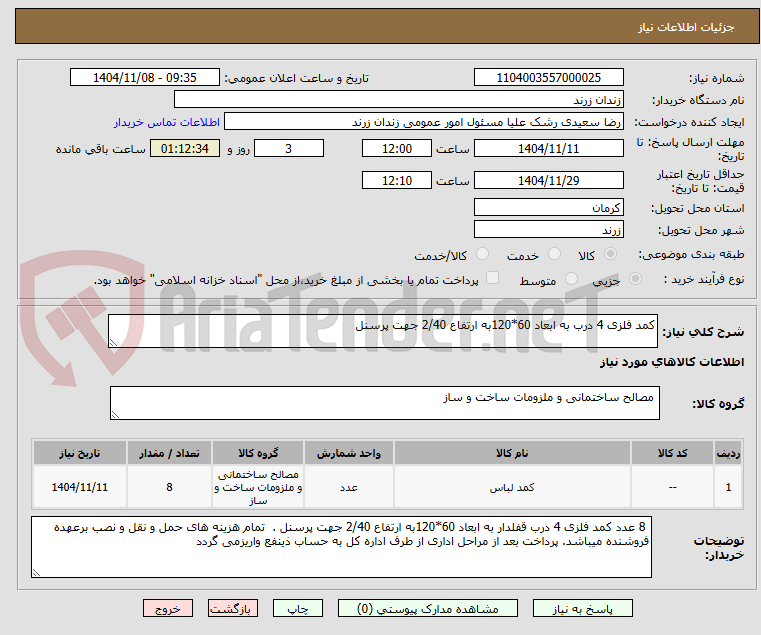Click the کد کالا column header
Viewport: 761px width, 635px height.
672,453
